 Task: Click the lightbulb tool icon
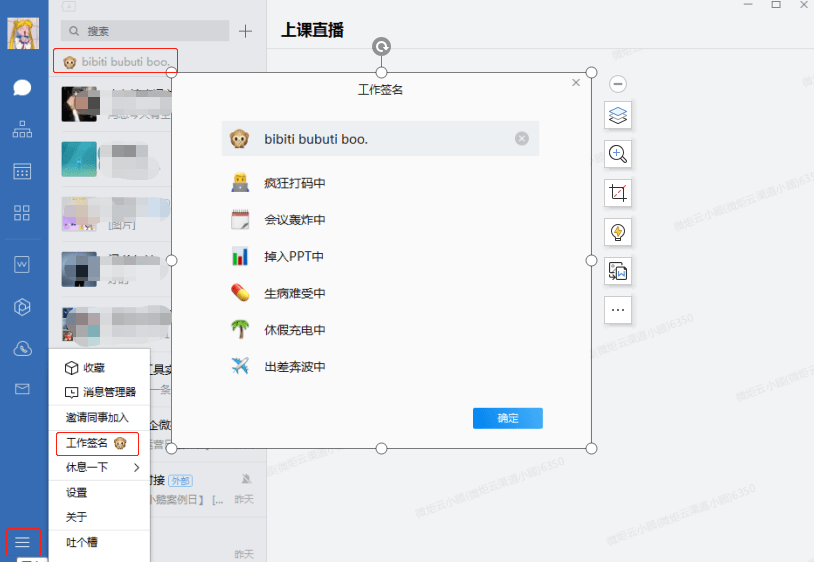coord(618,232)
